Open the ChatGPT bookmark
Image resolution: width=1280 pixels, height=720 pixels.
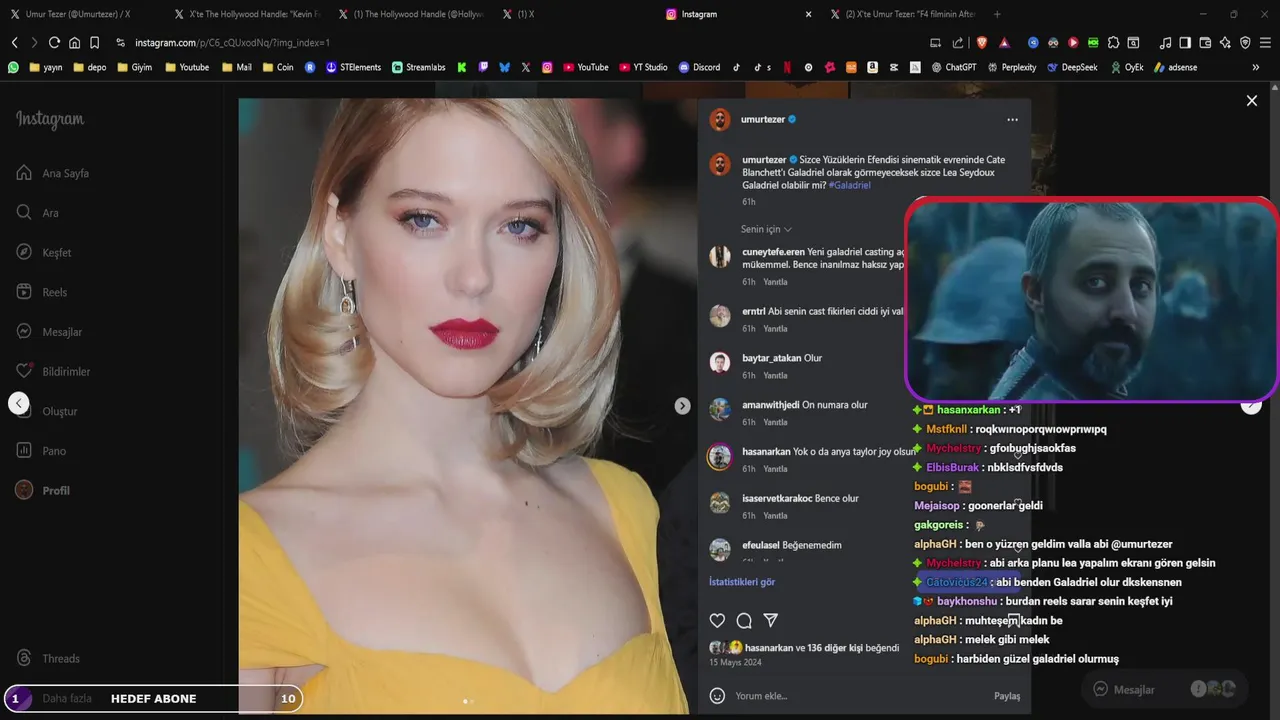click(x=953, y=67)
